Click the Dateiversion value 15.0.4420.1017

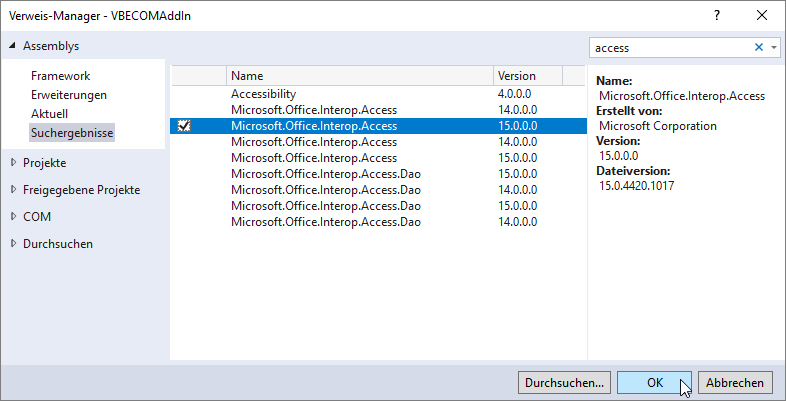(637, 186)
